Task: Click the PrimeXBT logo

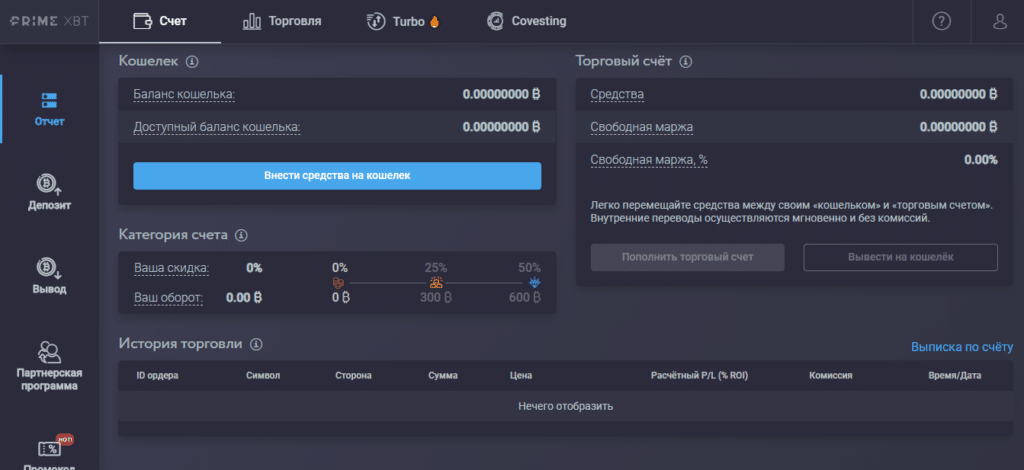Action: 49,21
